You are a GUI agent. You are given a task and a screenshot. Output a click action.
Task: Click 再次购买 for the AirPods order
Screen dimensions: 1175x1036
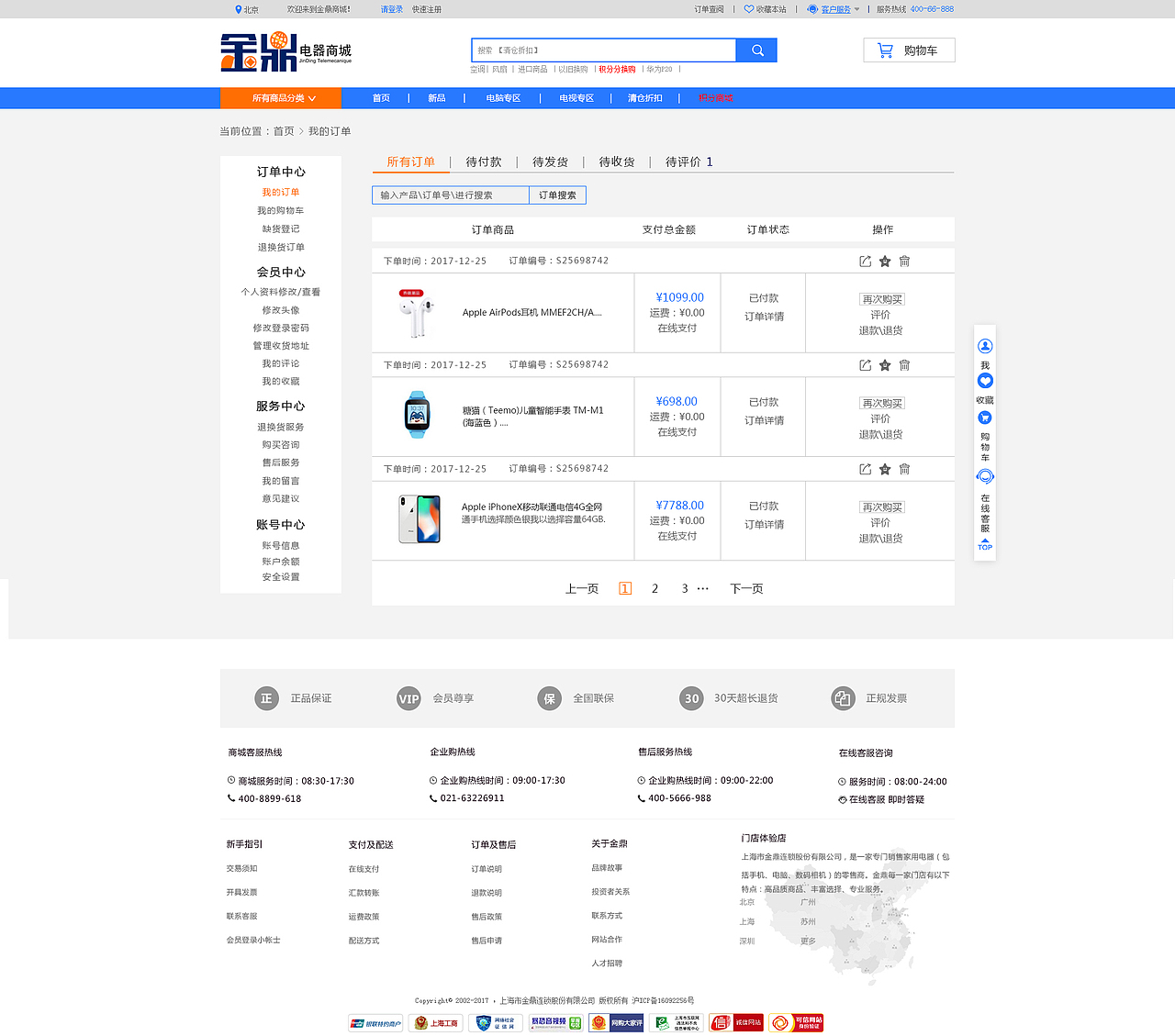881,299
